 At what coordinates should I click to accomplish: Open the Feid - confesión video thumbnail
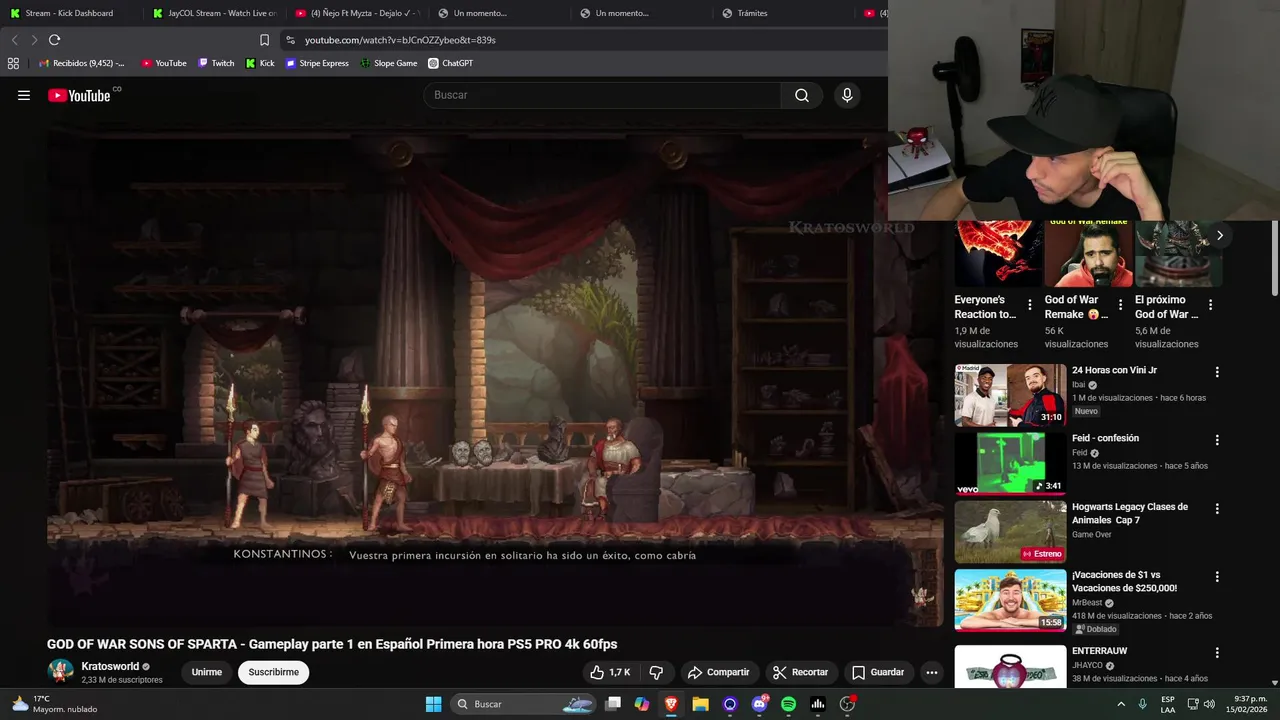click(1010, 463)
